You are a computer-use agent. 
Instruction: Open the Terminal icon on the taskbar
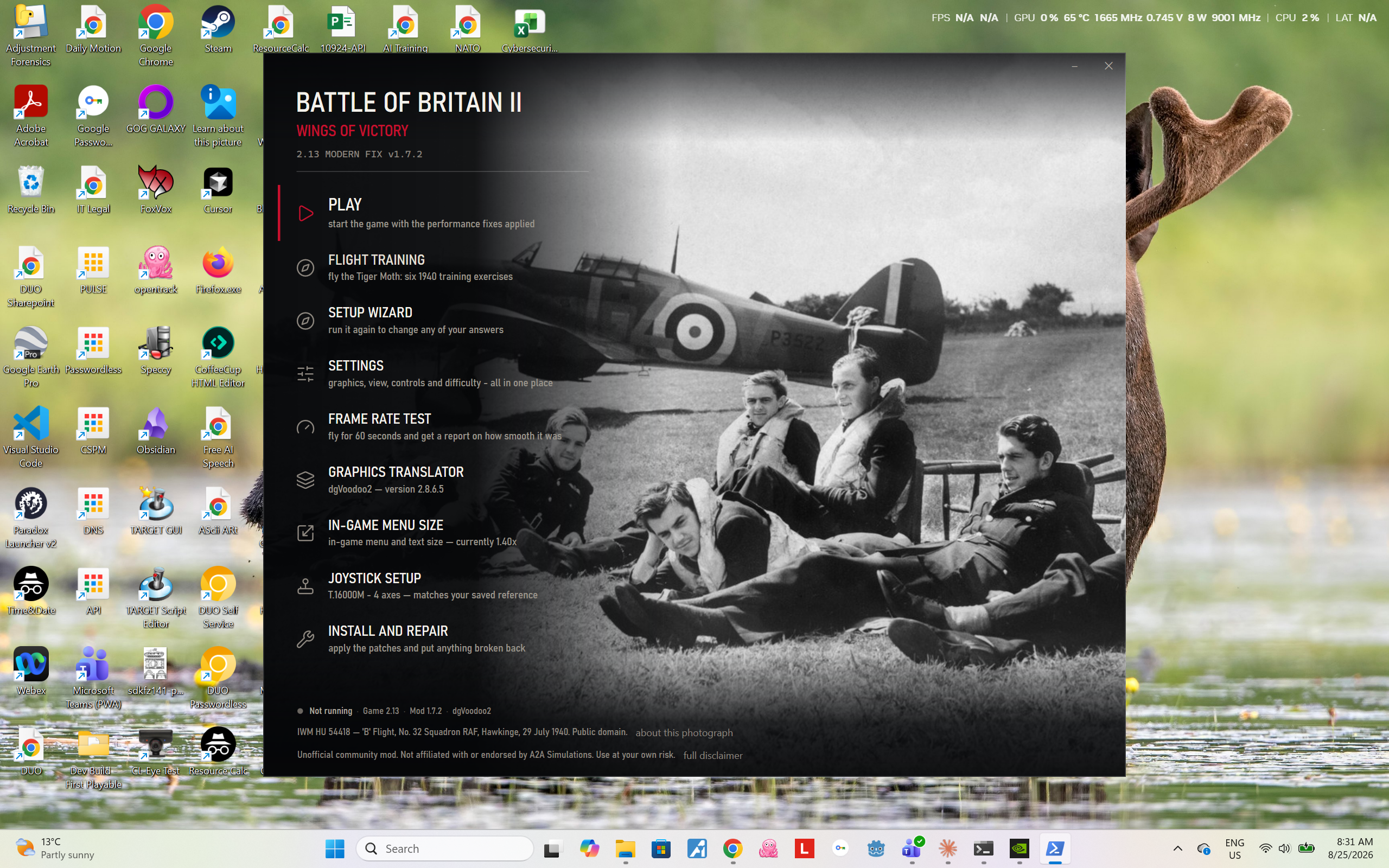click(x=983, y=848)
